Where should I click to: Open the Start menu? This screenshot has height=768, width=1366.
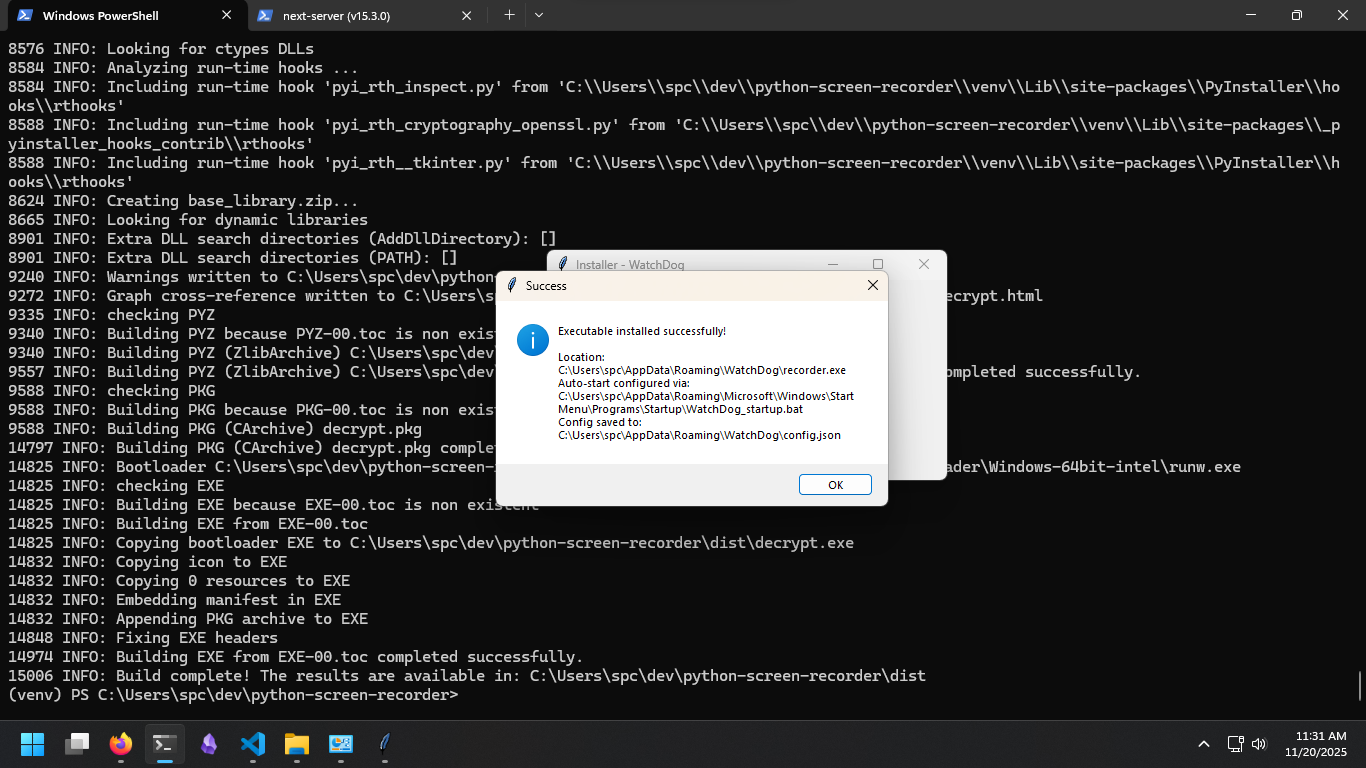tap(32, 744)
